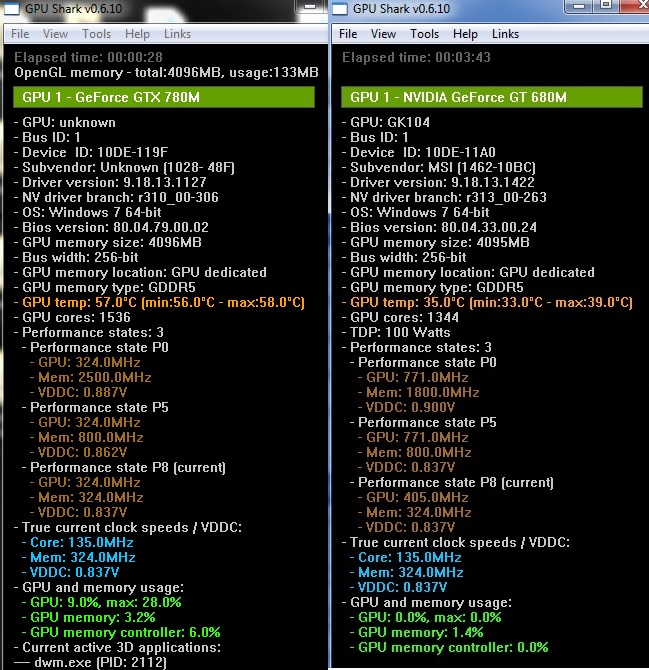Image resolution: width=649 pixels, height=670 pixels.
Task: Click GPU memory controller: 0.0% line
Action: pos(449,647)
